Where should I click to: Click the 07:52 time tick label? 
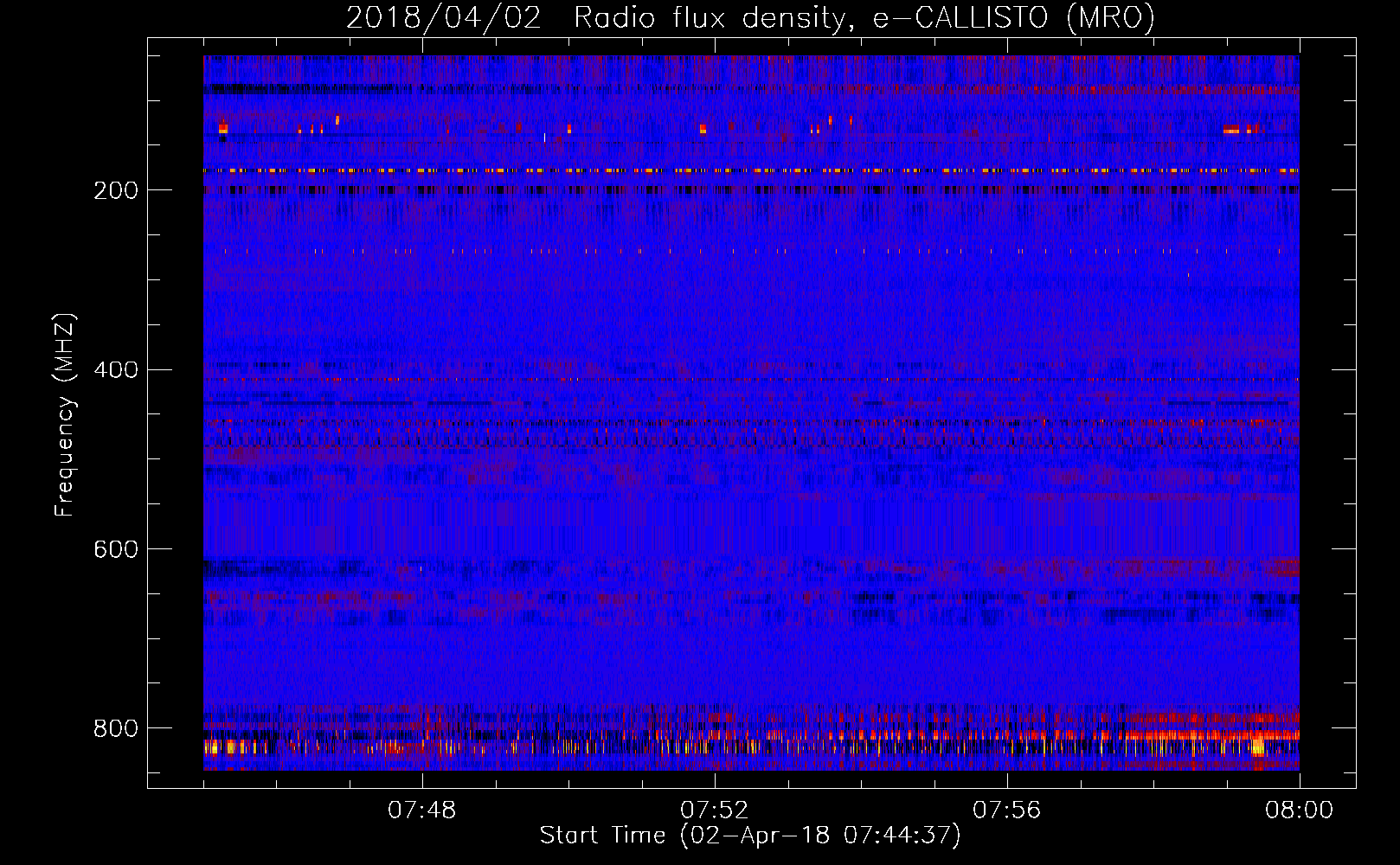[x=715, y=811]
